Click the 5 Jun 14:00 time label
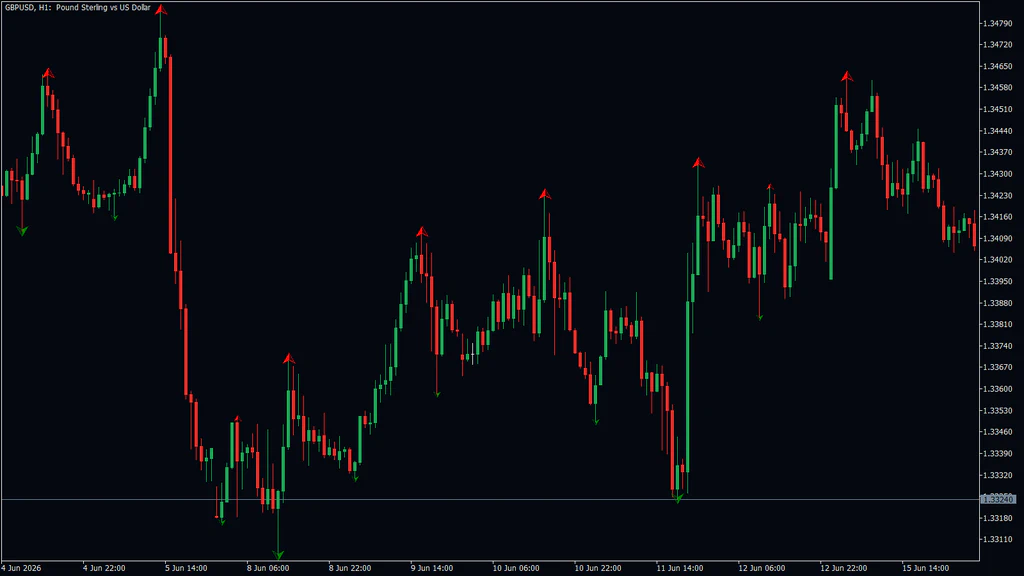 pyautogui.click(x=186, y=568)
